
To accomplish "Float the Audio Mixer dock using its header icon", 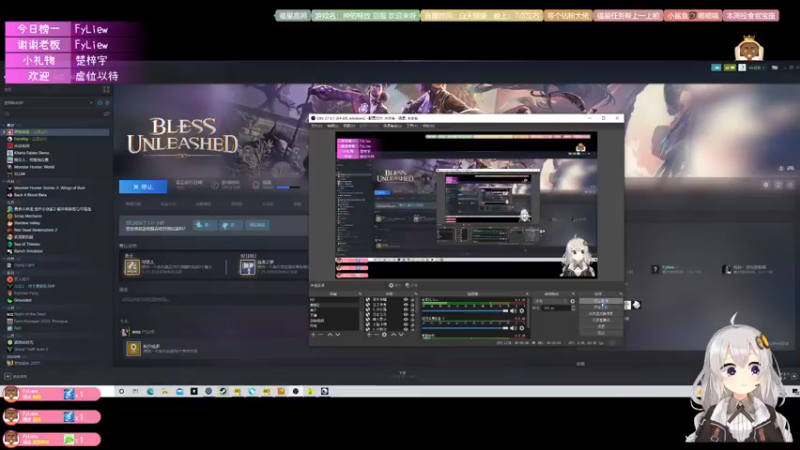I will [x=527, y=294].
